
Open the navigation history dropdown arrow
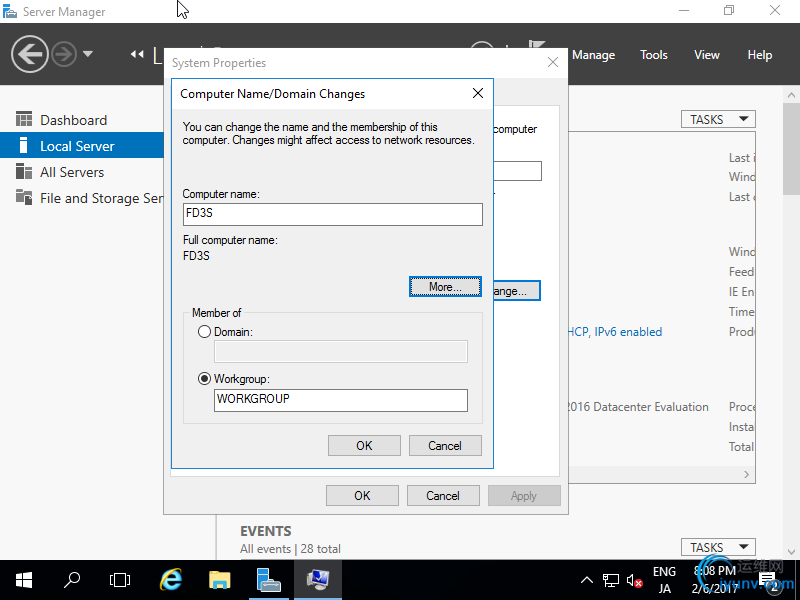[x=88, y=54]
